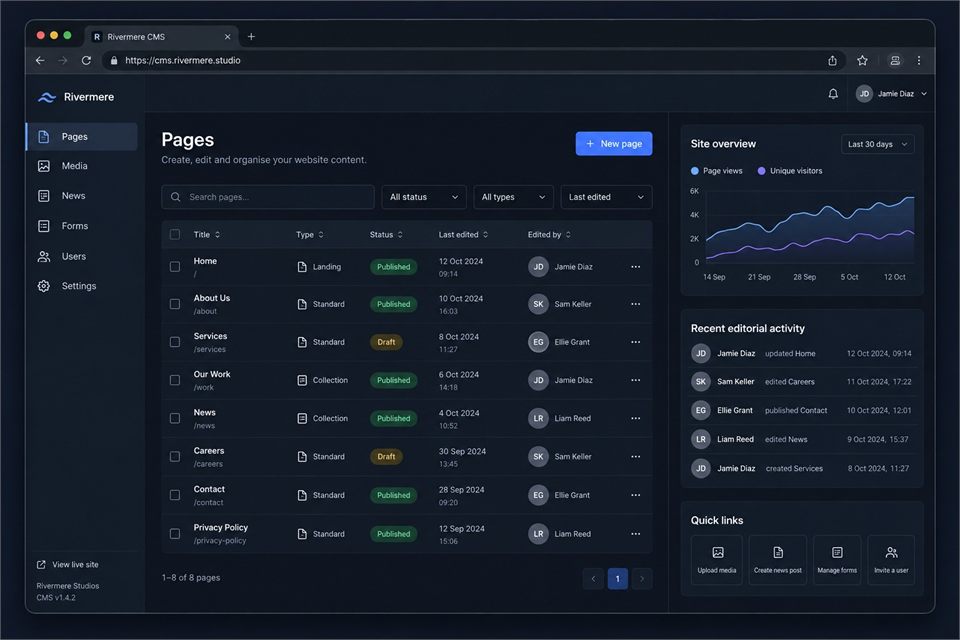Open row actions menu for Privacy Policy

click(636, 533)
